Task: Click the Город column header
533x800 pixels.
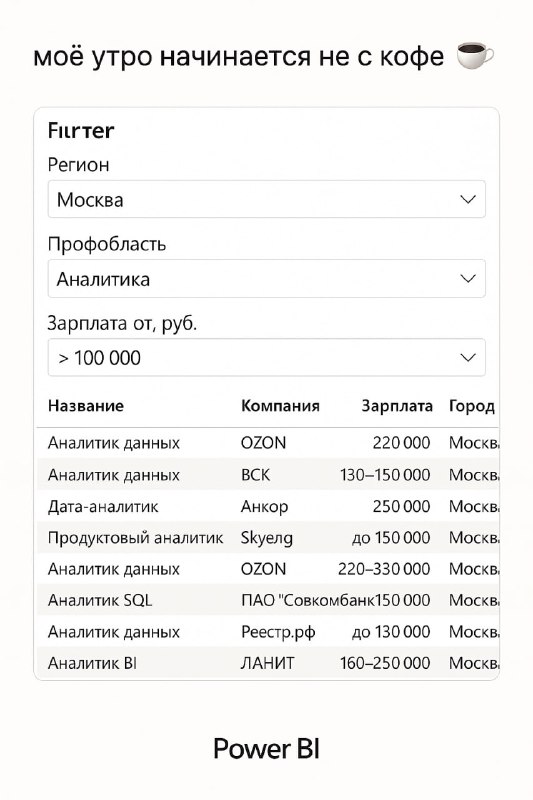Action: pos(472,406)
